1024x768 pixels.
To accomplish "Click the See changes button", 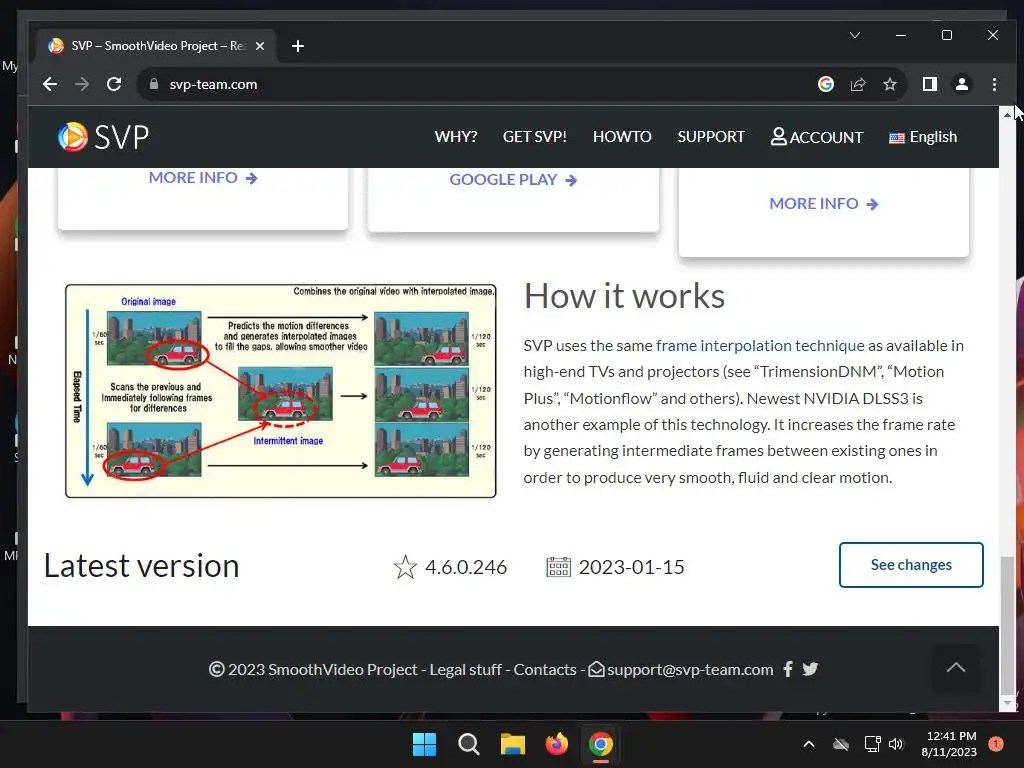I will point(911,565).
